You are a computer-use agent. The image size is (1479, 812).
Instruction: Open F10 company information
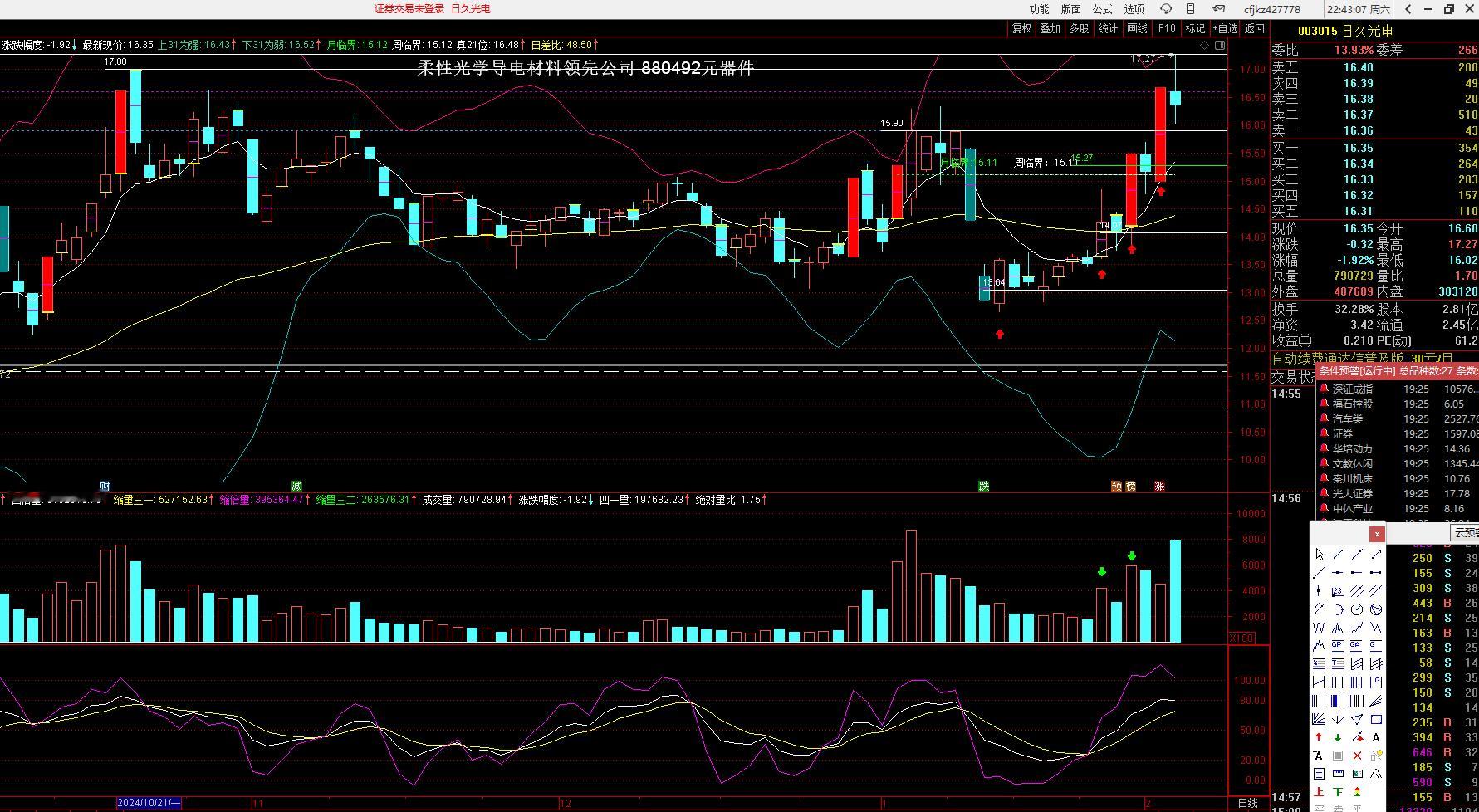pyautogui.click(x=1167, y=28)
